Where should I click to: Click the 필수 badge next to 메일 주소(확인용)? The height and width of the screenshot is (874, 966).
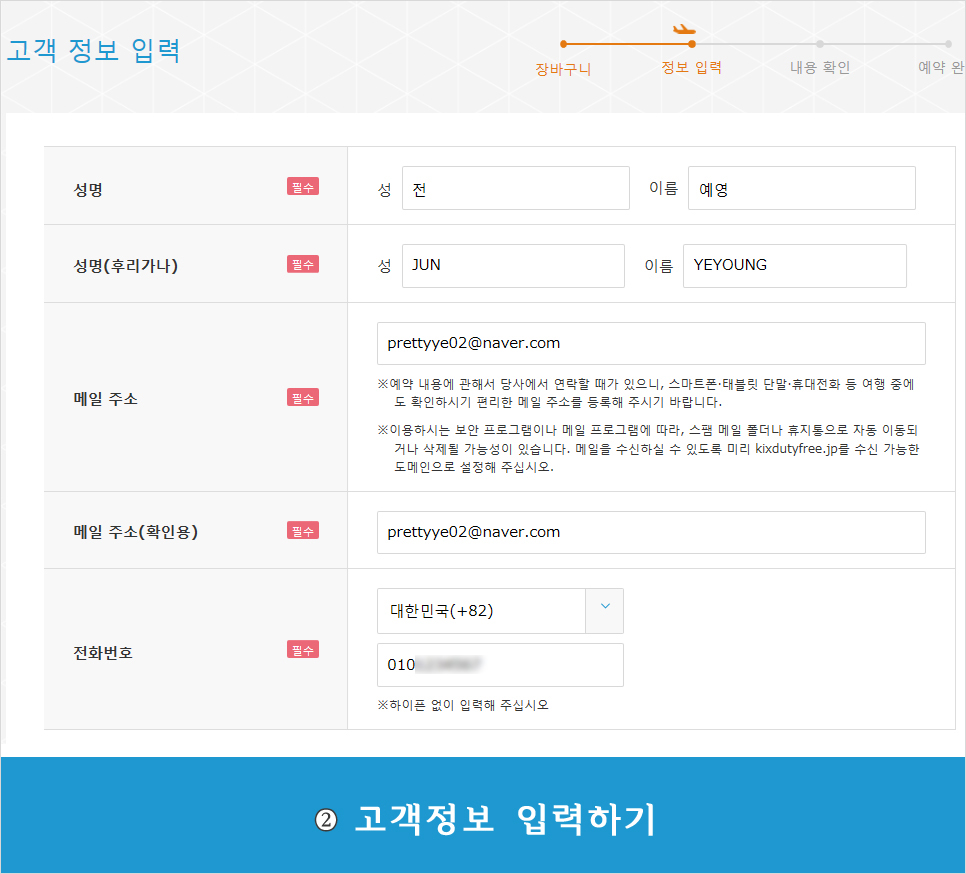tap(303, 531)
